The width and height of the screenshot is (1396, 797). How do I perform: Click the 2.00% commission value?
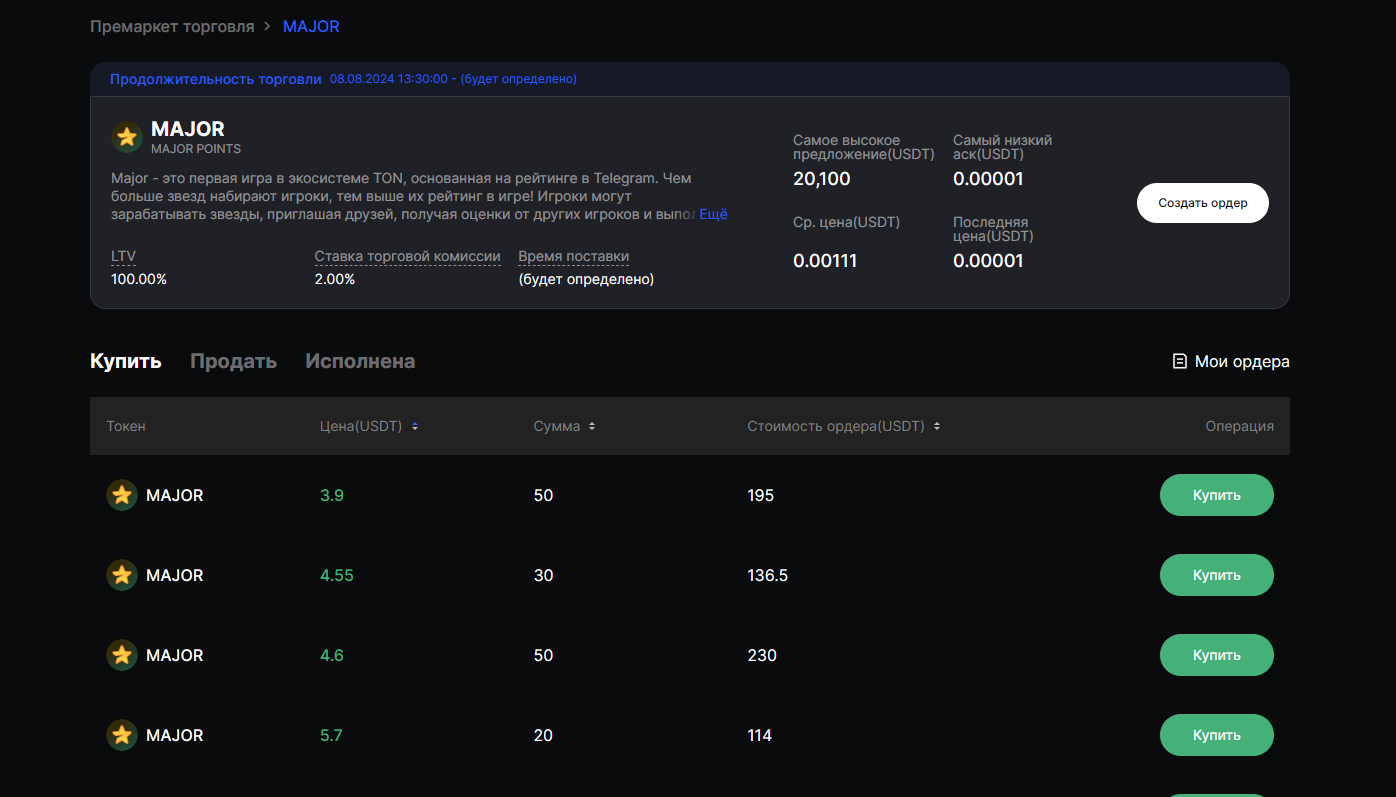point(335,279)
